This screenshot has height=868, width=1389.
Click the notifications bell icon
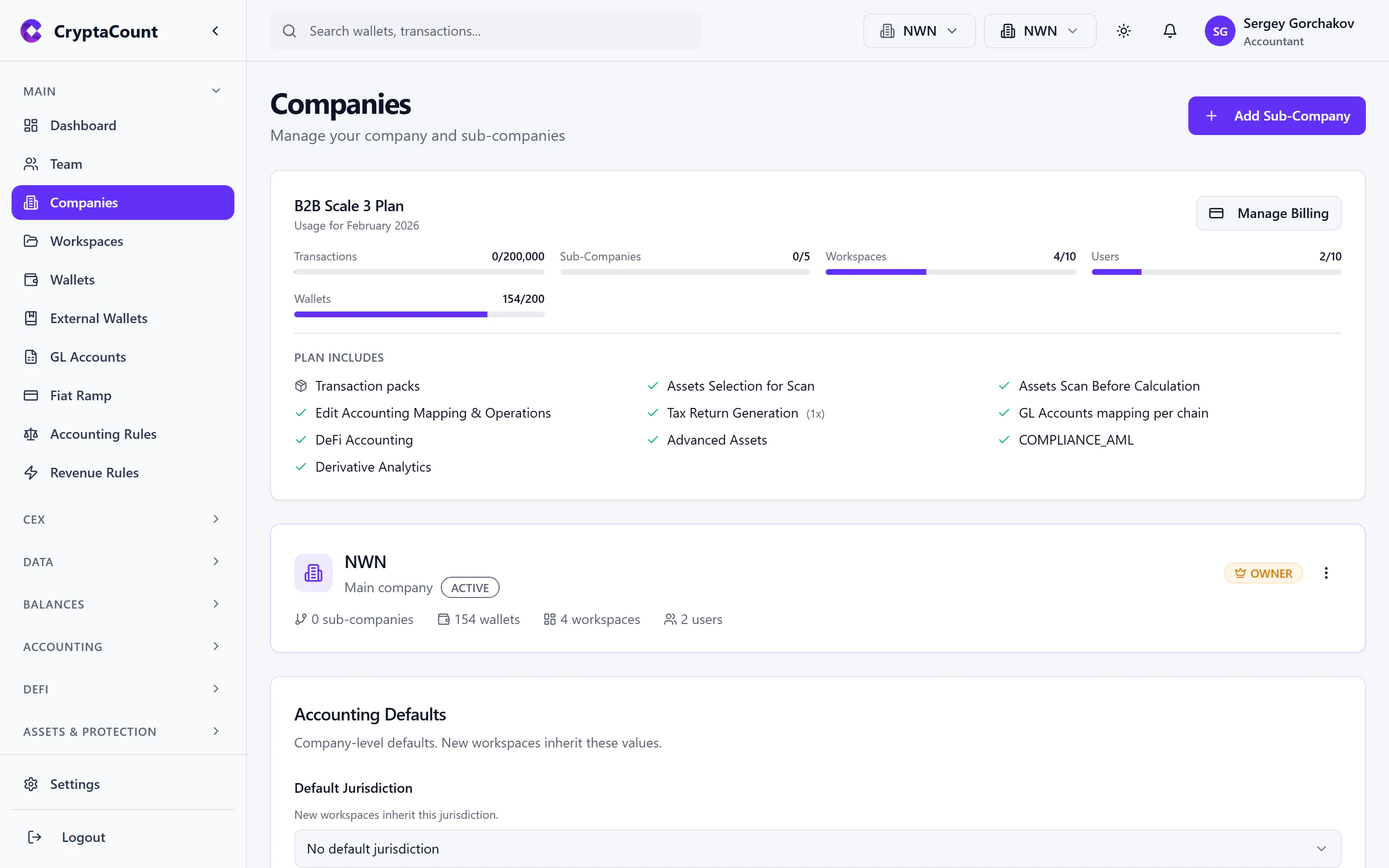[x=1170, y=31]
